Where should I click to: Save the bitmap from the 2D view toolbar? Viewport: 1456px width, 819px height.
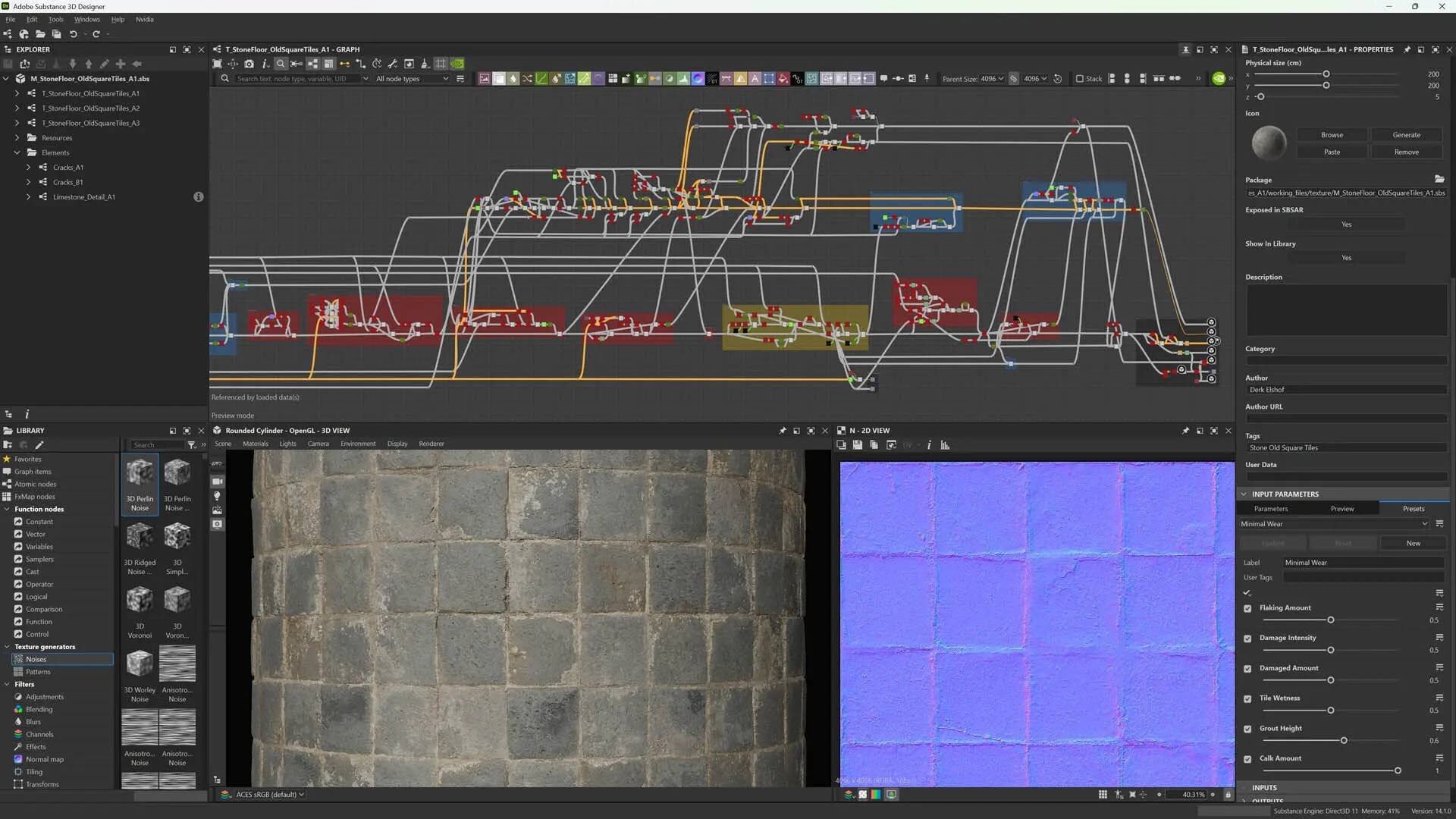tap(857, 445)
